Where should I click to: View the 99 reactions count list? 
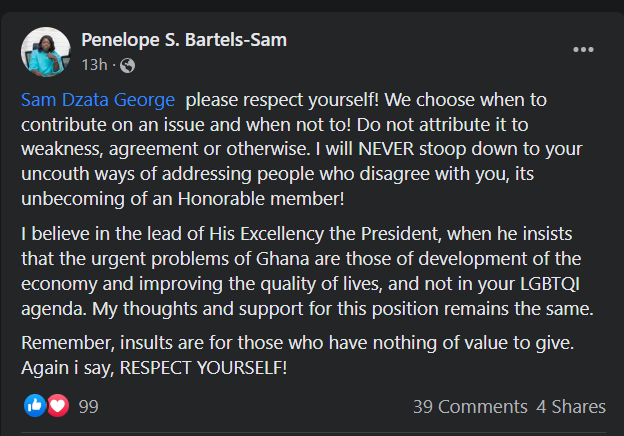pos(88,407)
